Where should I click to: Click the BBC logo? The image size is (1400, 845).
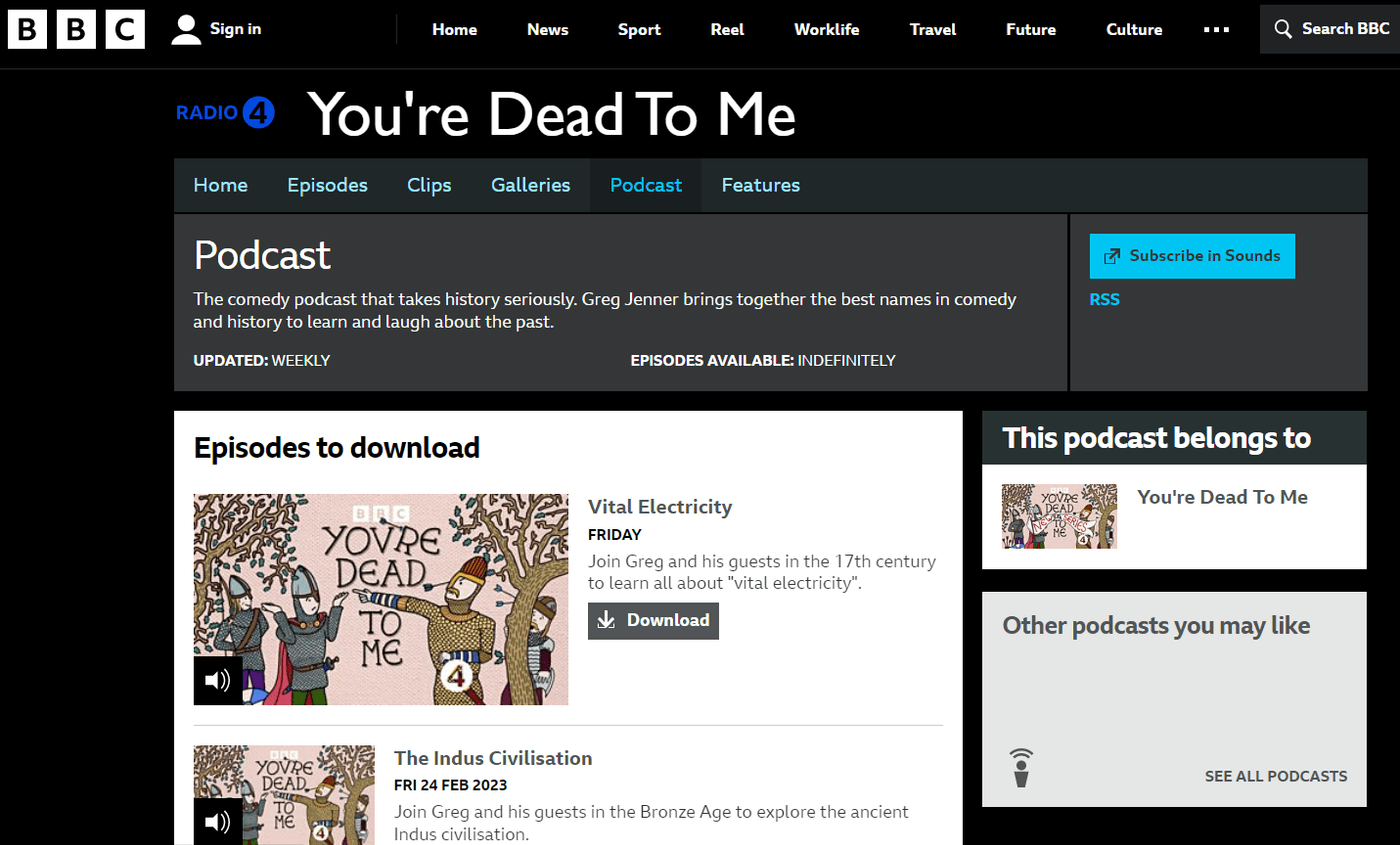[76, 29]
